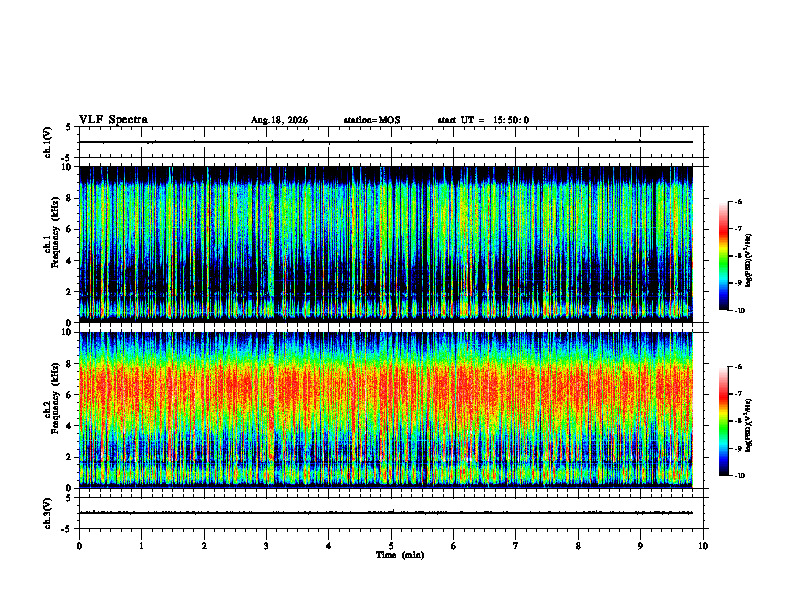Click tick label "9" on Time axis

[640, 546]
